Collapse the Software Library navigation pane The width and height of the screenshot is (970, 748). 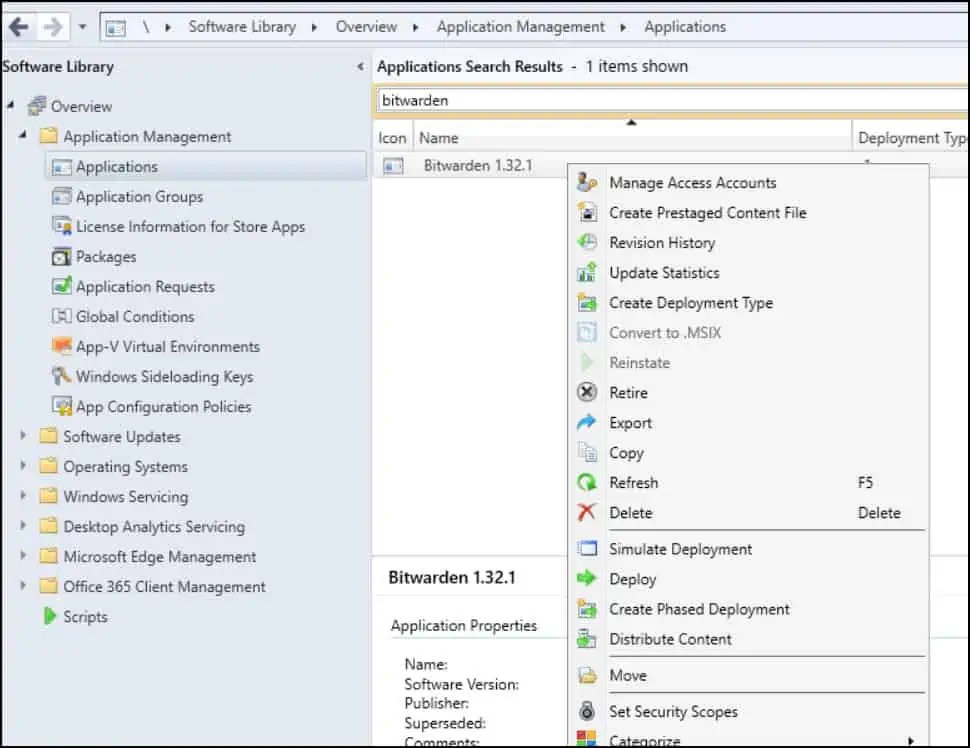(x=359, y=66)
